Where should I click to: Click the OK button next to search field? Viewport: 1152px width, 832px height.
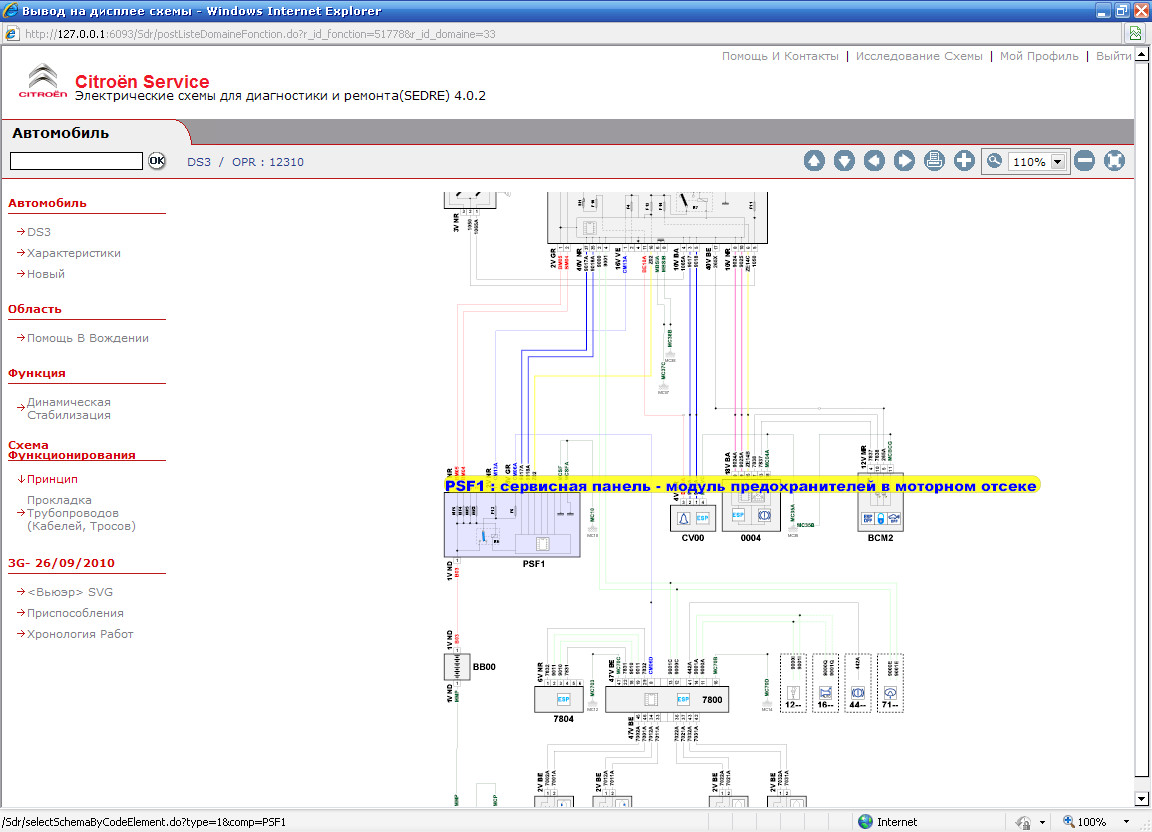click(156, 161)
